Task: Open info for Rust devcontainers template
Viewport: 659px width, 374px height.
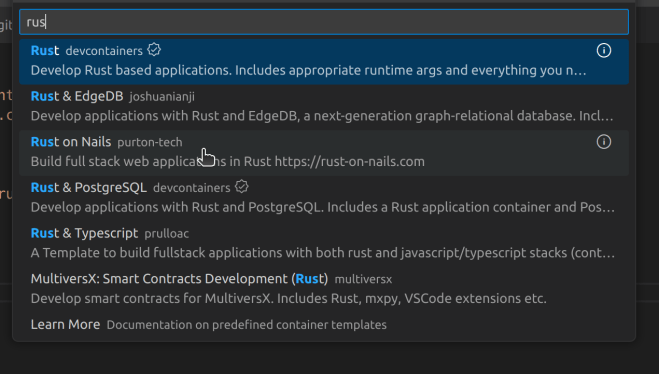Action: coord(604,50)
